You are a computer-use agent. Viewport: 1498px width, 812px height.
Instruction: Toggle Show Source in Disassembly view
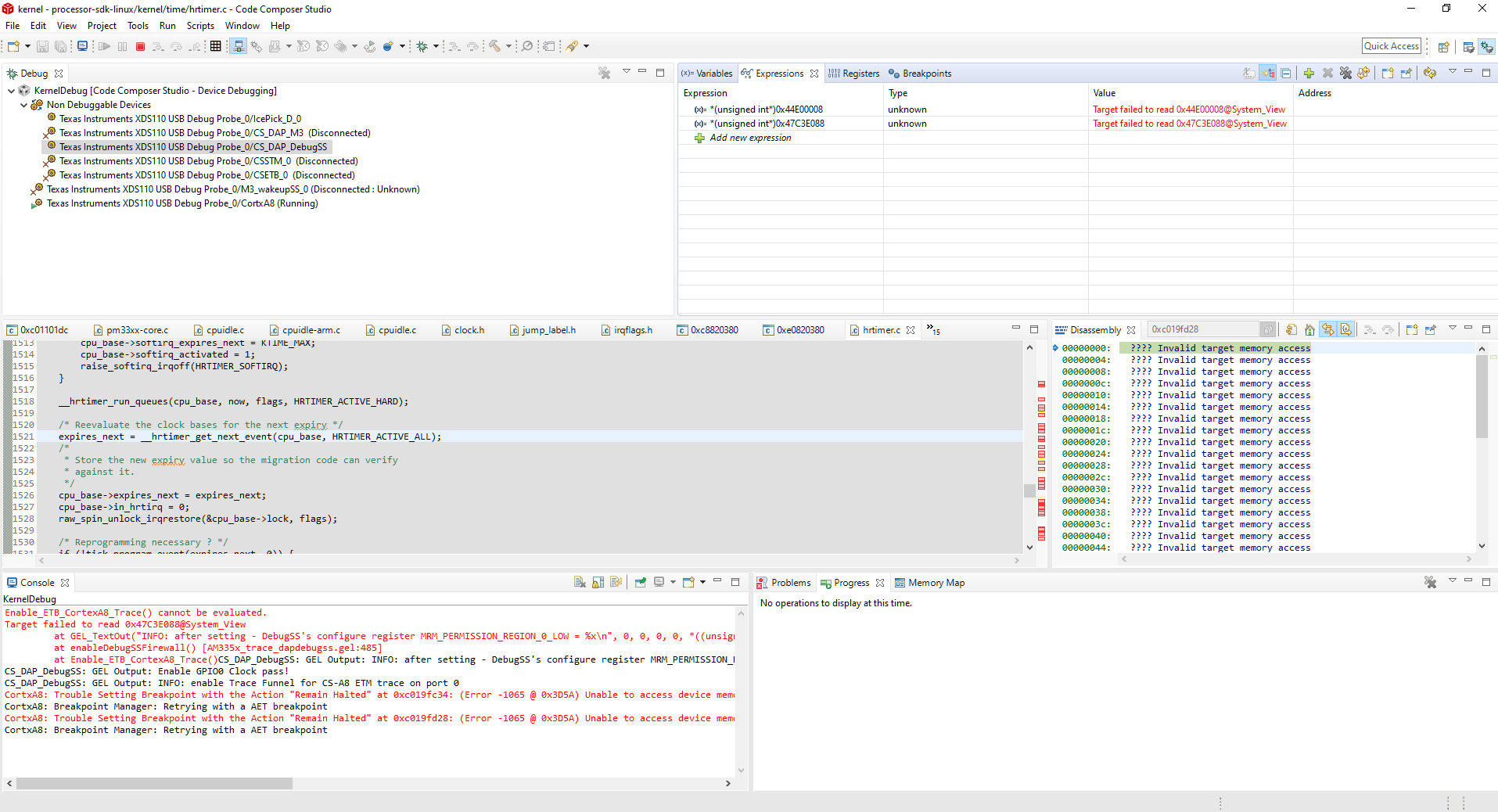tap(1346, 330)
